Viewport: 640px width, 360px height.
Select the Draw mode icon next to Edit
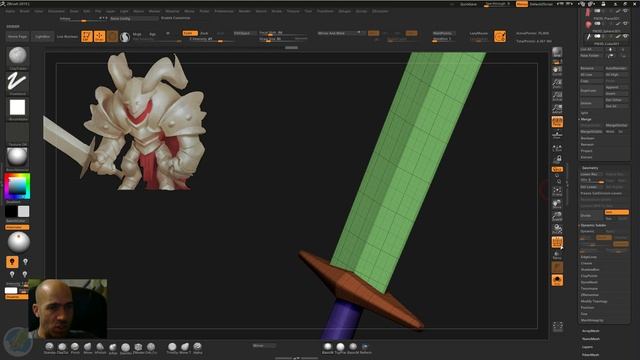click(99, 36)
